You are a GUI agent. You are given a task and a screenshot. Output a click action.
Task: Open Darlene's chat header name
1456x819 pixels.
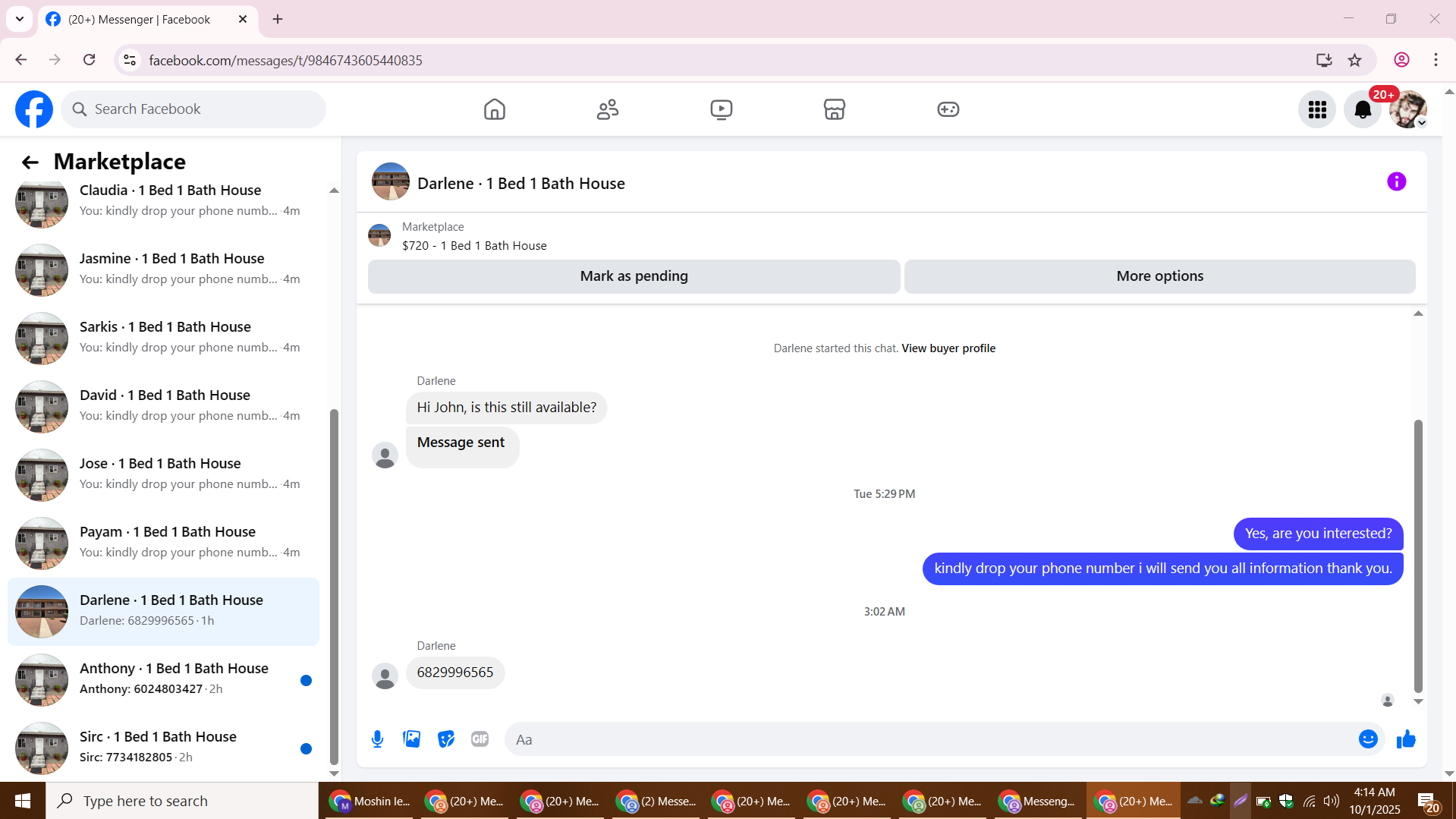click(x=521, y=184)
